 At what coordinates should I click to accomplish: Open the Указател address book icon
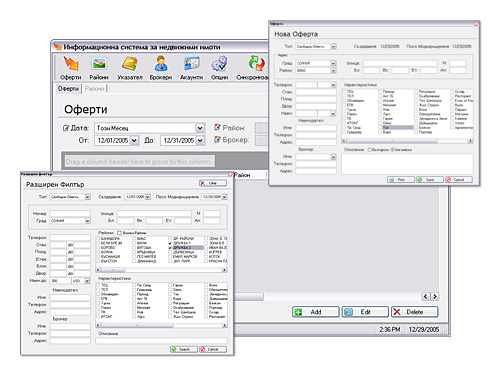point(130,63)
